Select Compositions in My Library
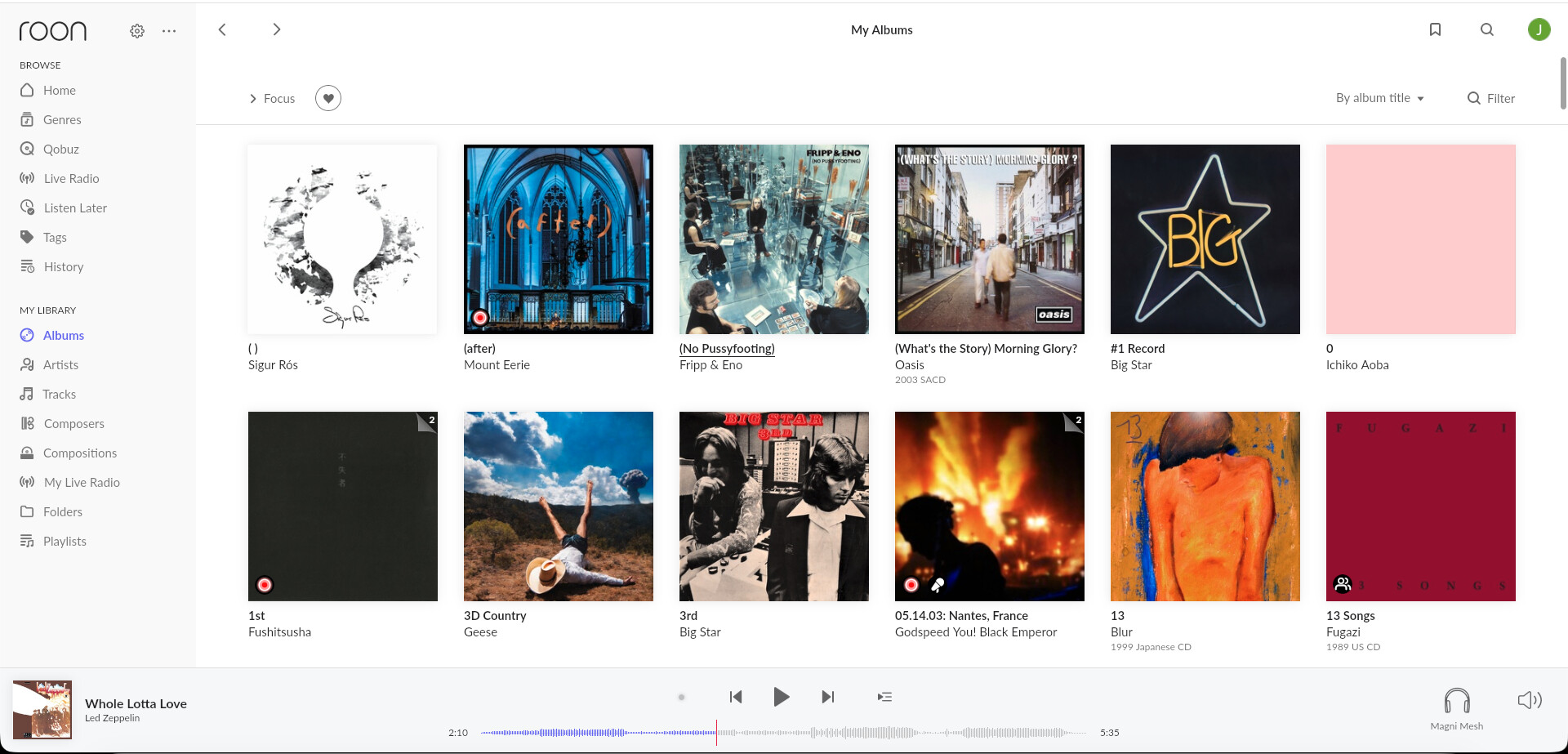The height and width of the screenshot is (754, 1568). (x=69, y=453)
